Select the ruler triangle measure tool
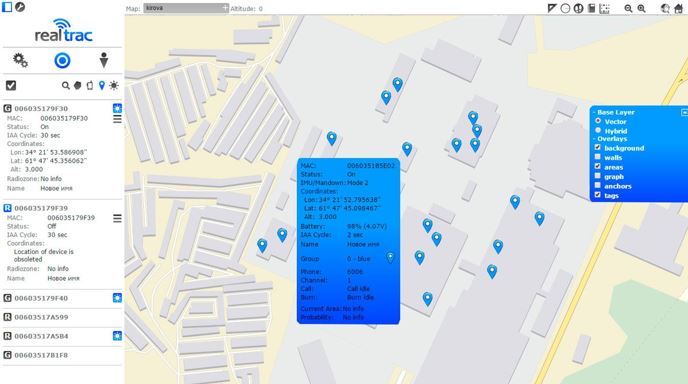Image resolution: width=688 pixels, height=384 pixels. click(x=552, y=8)
